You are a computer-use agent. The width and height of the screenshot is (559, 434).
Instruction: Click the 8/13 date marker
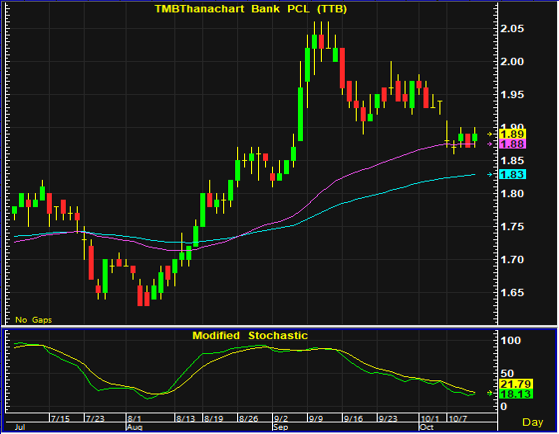(186, 418)
